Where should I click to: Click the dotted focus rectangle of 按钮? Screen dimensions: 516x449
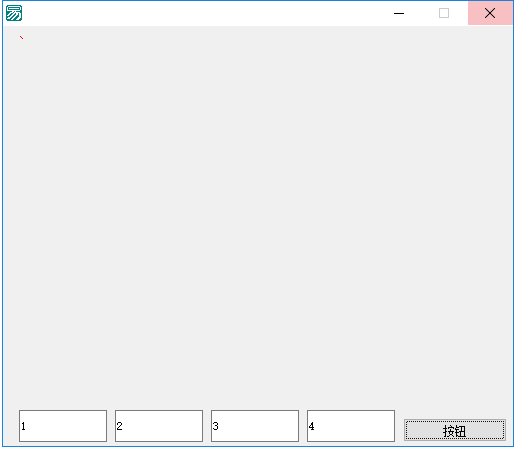tap(455, 430)
